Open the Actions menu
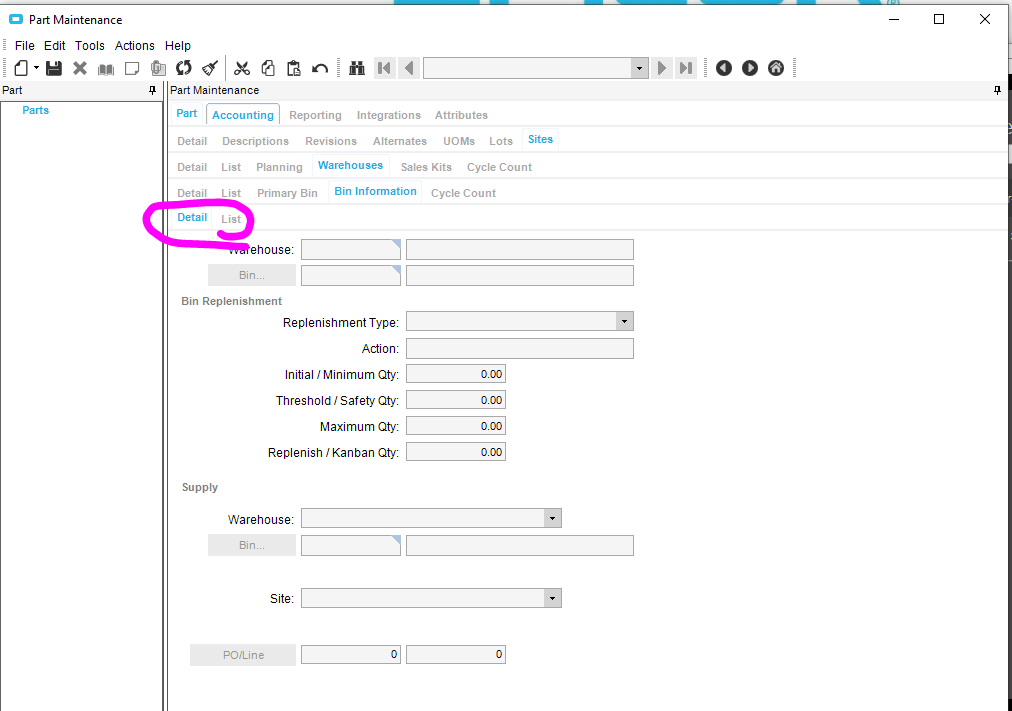 [135, 46]
